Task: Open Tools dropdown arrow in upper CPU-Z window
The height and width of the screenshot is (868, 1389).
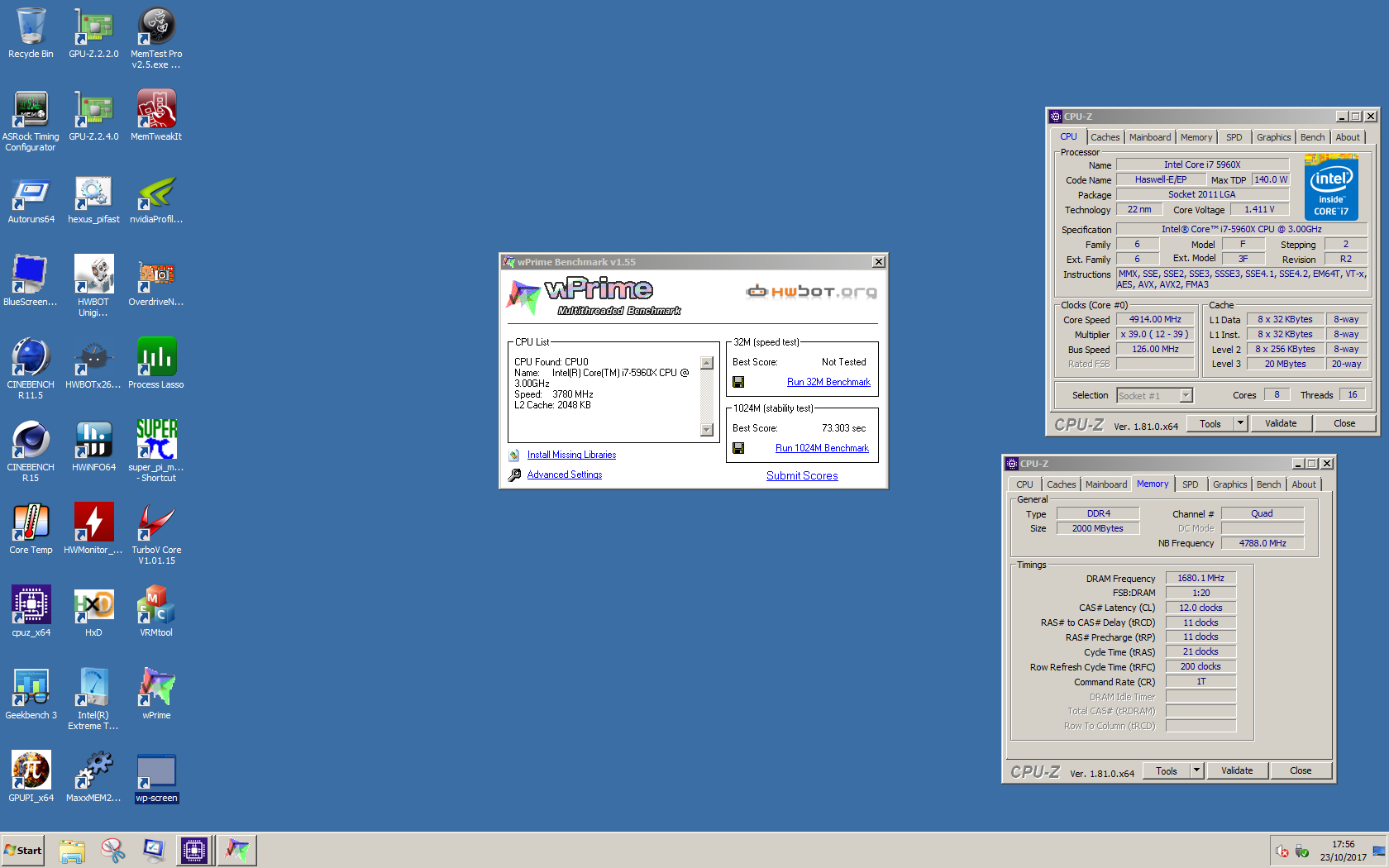Action: (1240, 423)
